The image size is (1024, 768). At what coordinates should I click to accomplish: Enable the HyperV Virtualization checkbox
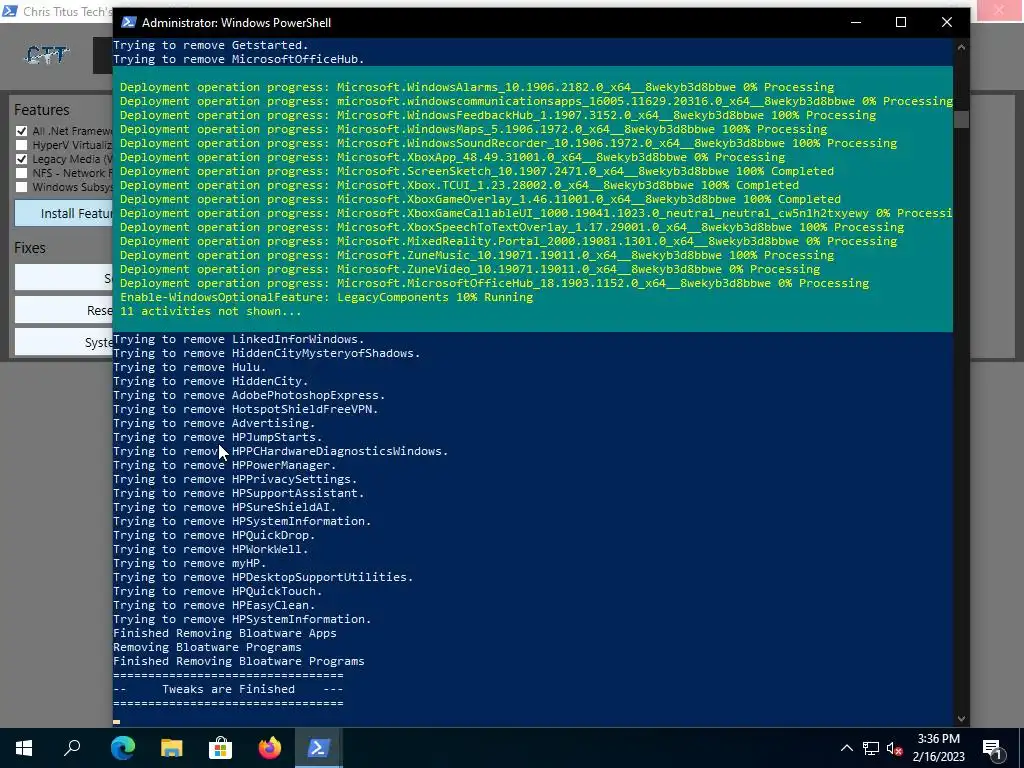(x=22, y=145)
